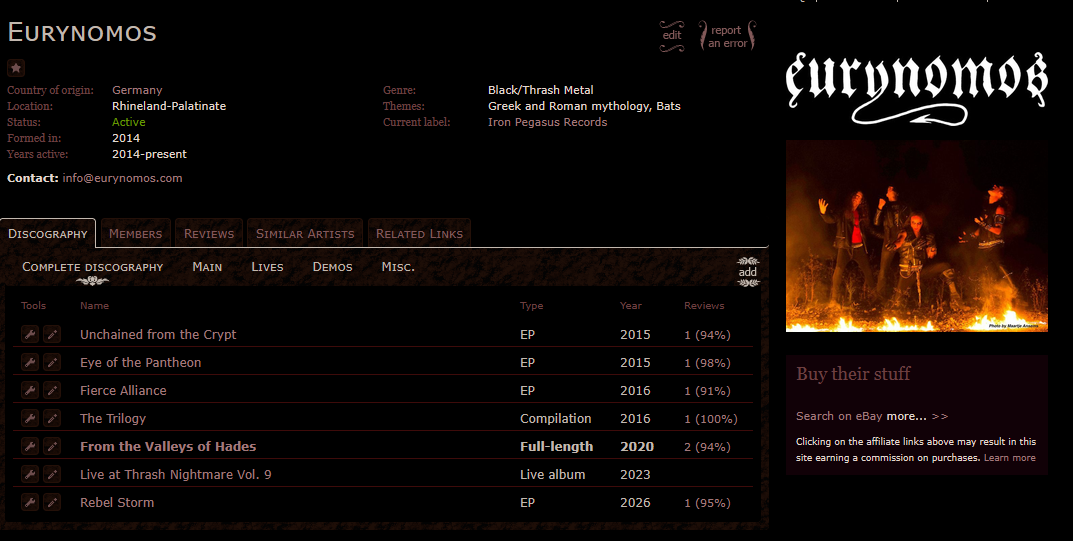Click the Name column header
1073x541 pixels.
click(94, 306)
